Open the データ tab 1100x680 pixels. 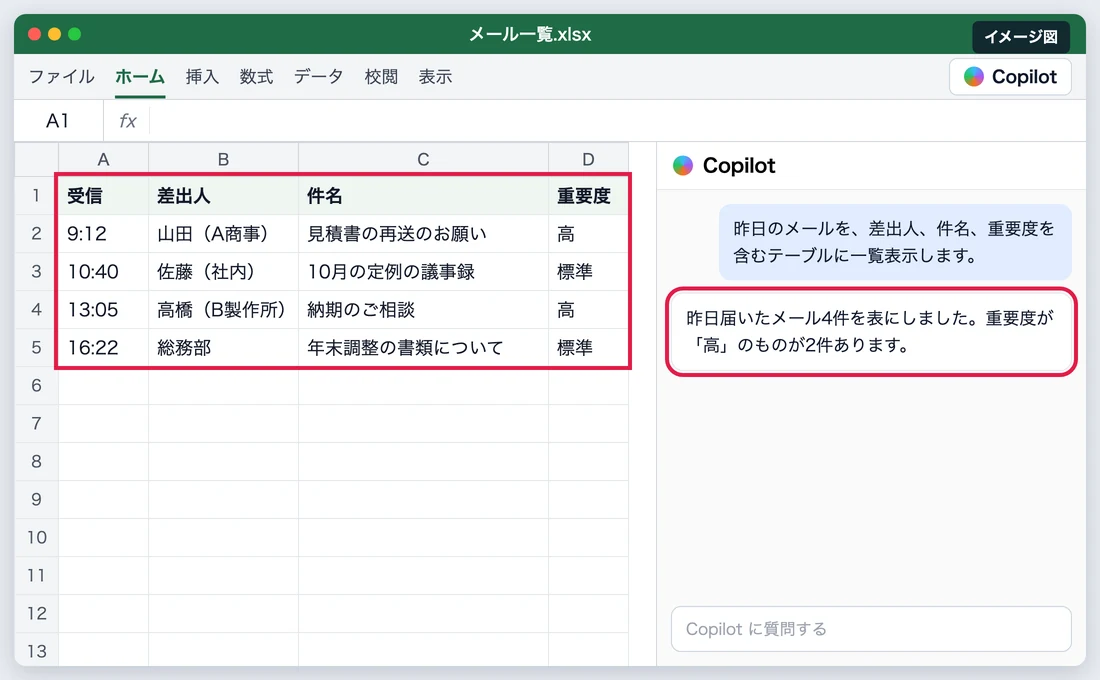(x=318, y=76)
